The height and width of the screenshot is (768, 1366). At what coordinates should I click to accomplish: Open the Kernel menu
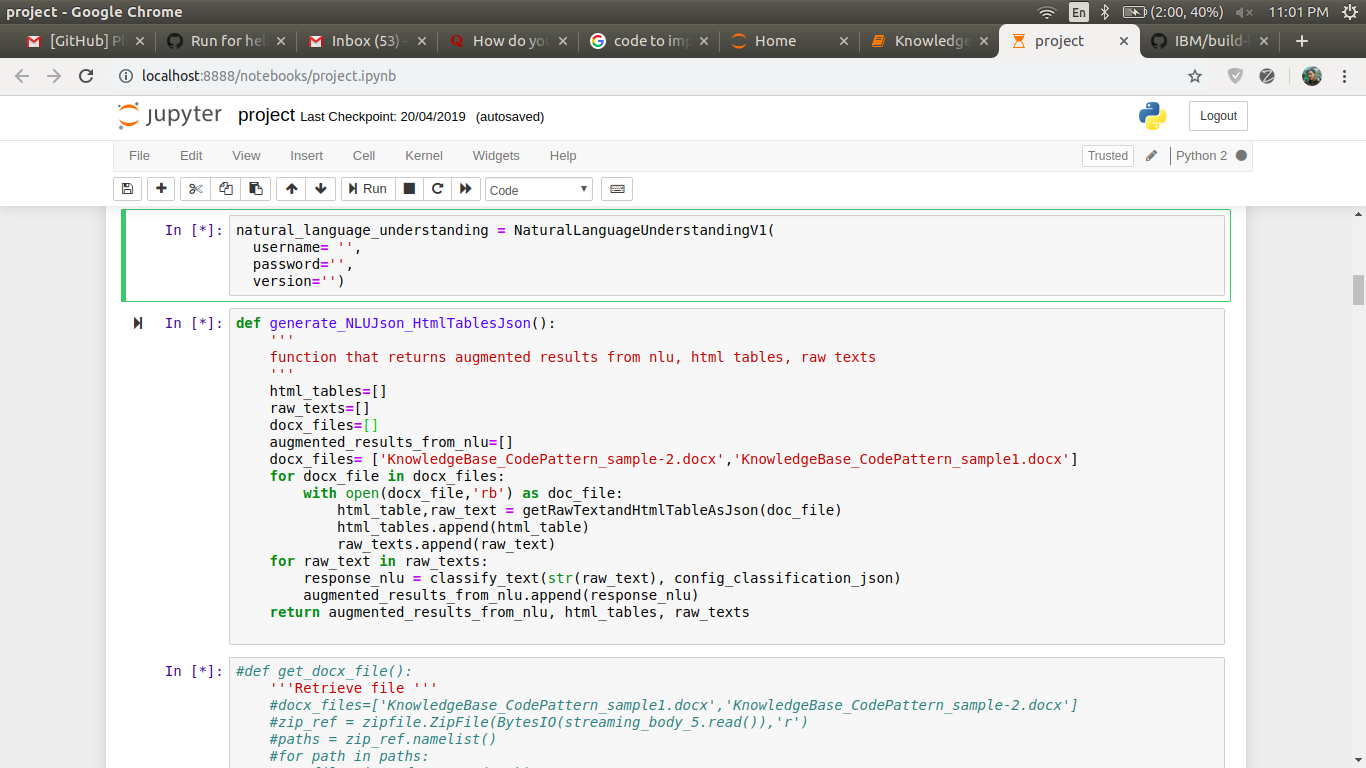pos(423,155)
